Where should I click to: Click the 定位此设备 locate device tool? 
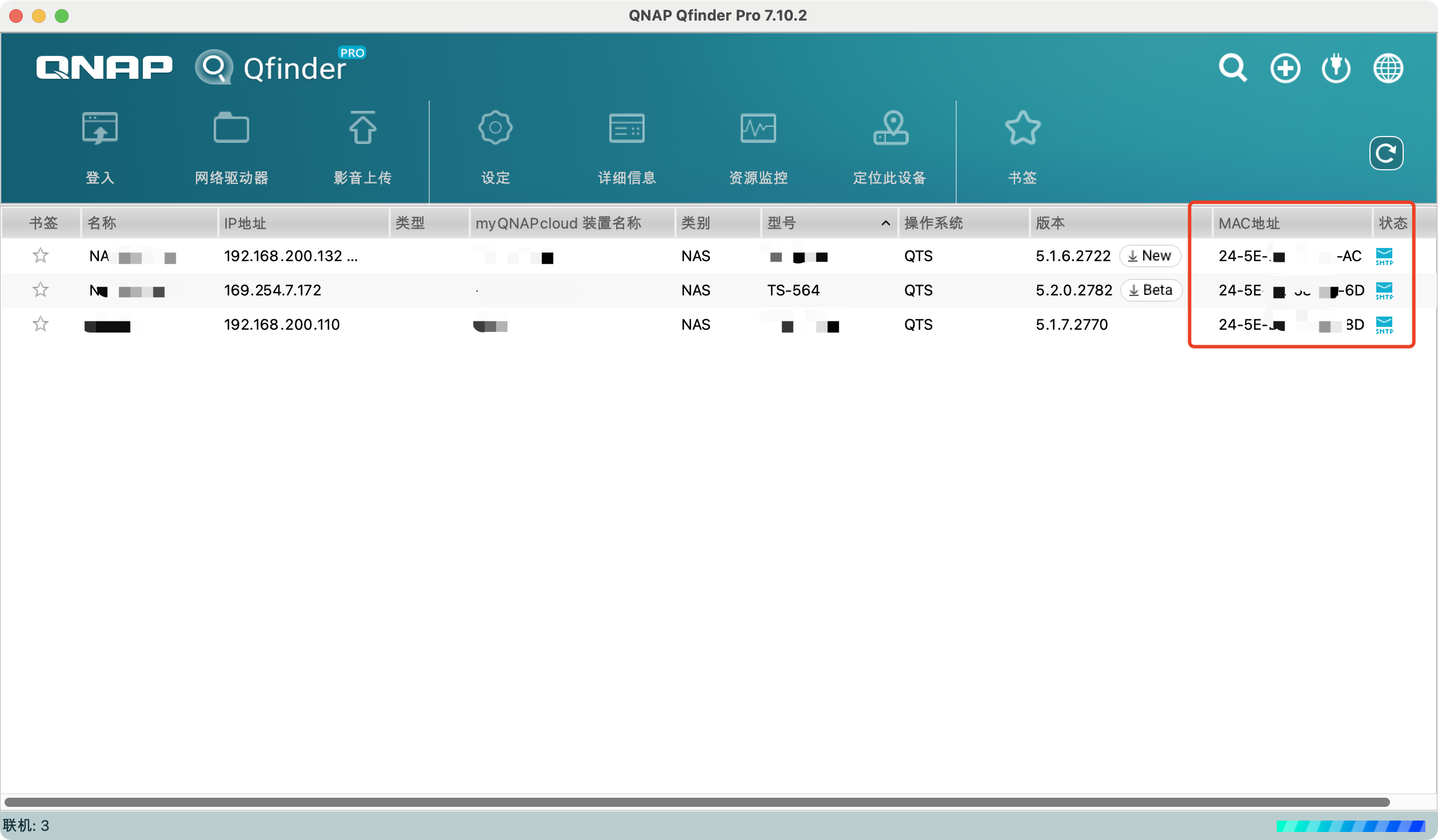click(x=890, y=149)
